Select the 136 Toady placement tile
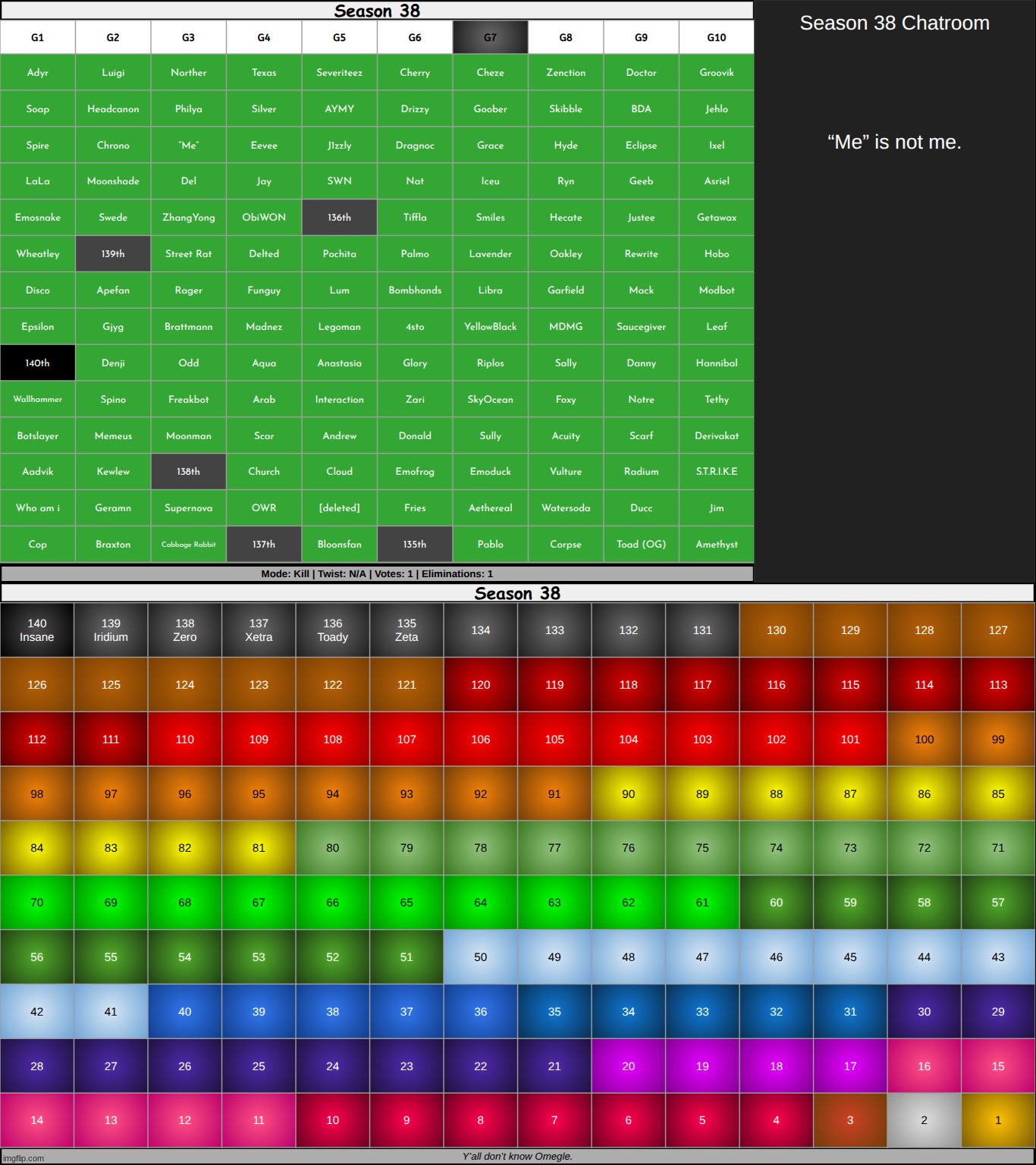Image resolution: width=1036 pixels, height=1165 pixels. 332,630
